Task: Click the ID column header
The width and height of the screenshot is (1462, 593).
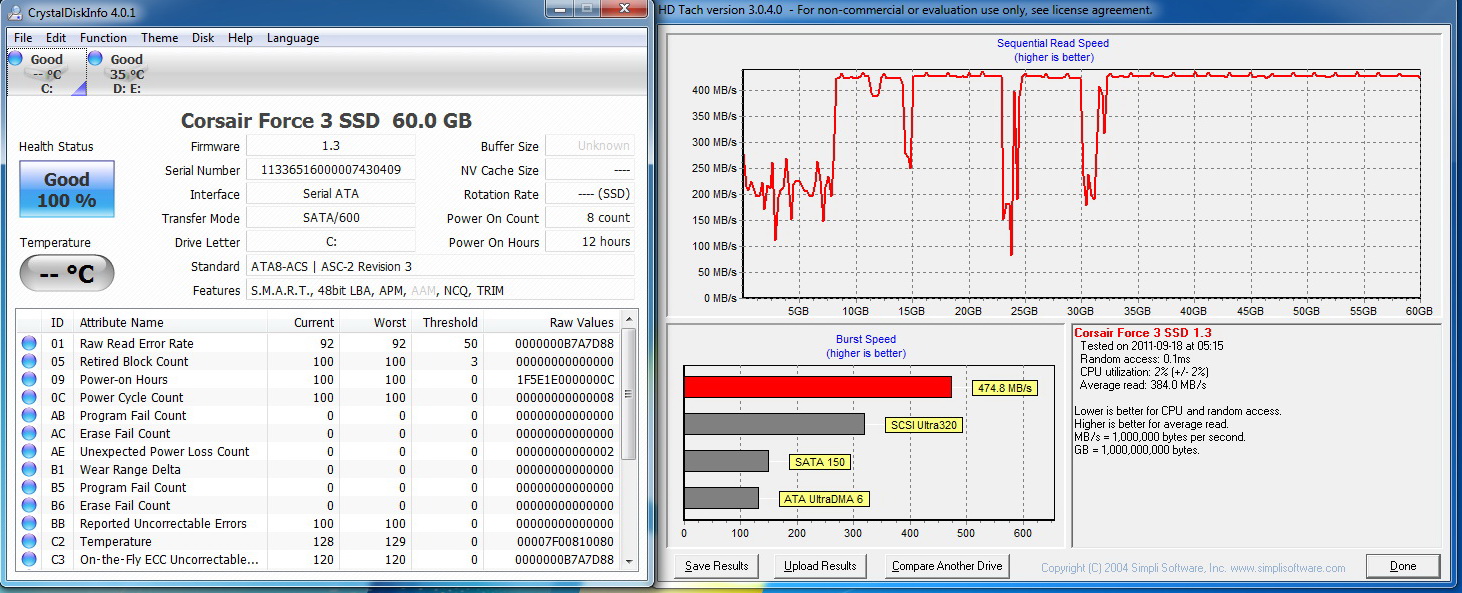Action: coord(57,323)
